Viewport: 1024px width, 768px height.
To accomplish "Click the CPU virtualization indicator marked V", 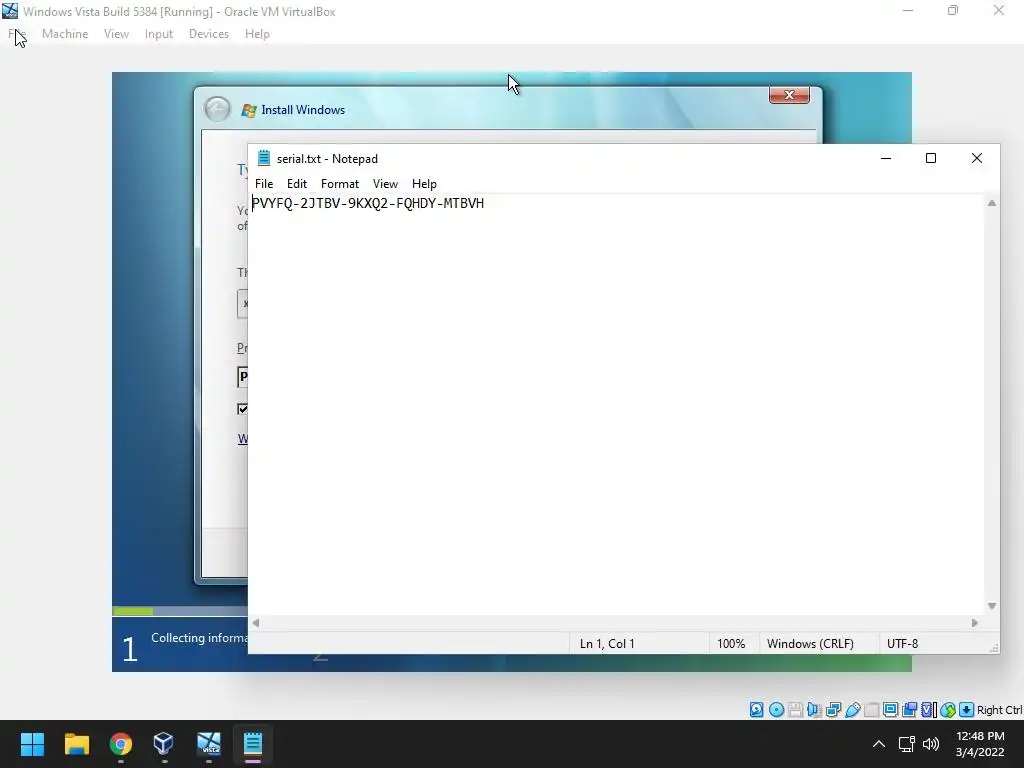I will (929, 710).
